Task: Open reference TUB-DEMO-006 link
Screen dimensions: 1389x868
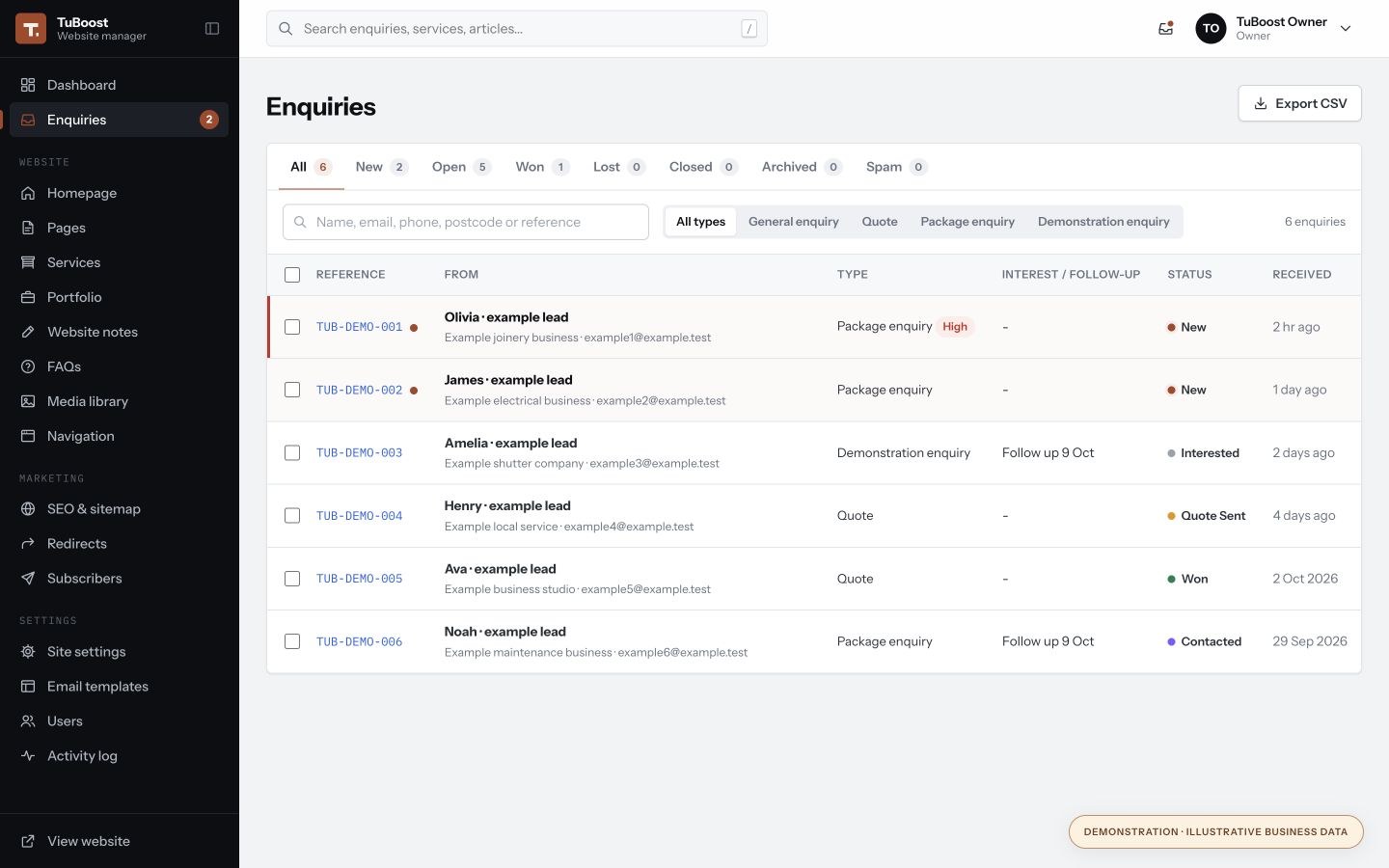Action: click(x=359, y=641)
